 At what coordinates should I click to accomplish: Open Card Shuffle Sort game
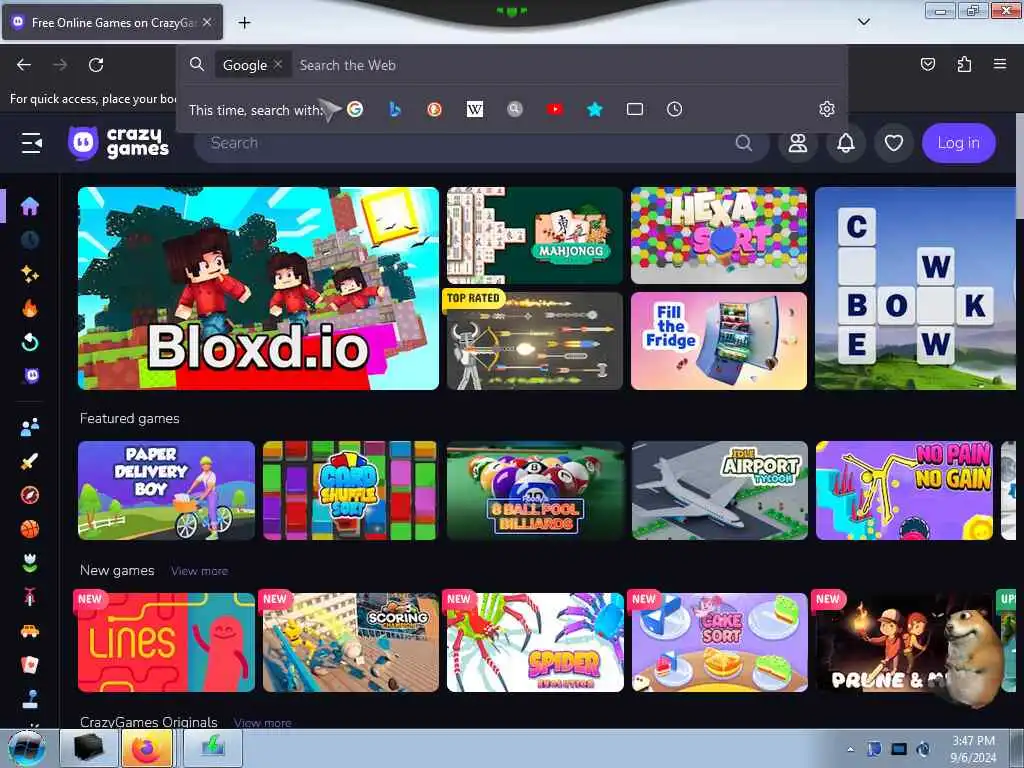coord(350,490)
